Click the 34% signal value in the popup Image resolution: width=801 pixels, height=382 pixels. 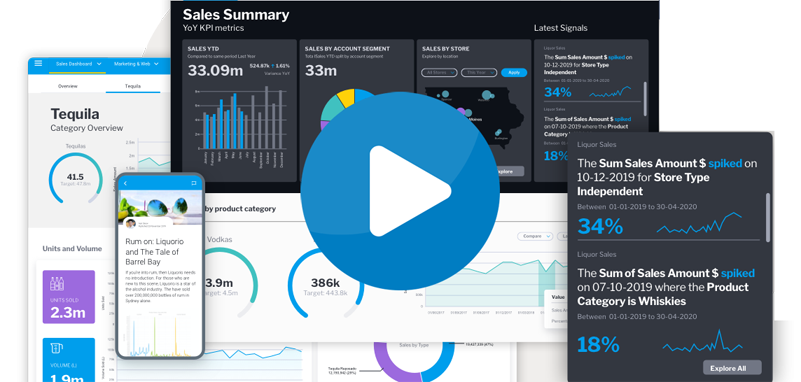click(x=600, y=225)
